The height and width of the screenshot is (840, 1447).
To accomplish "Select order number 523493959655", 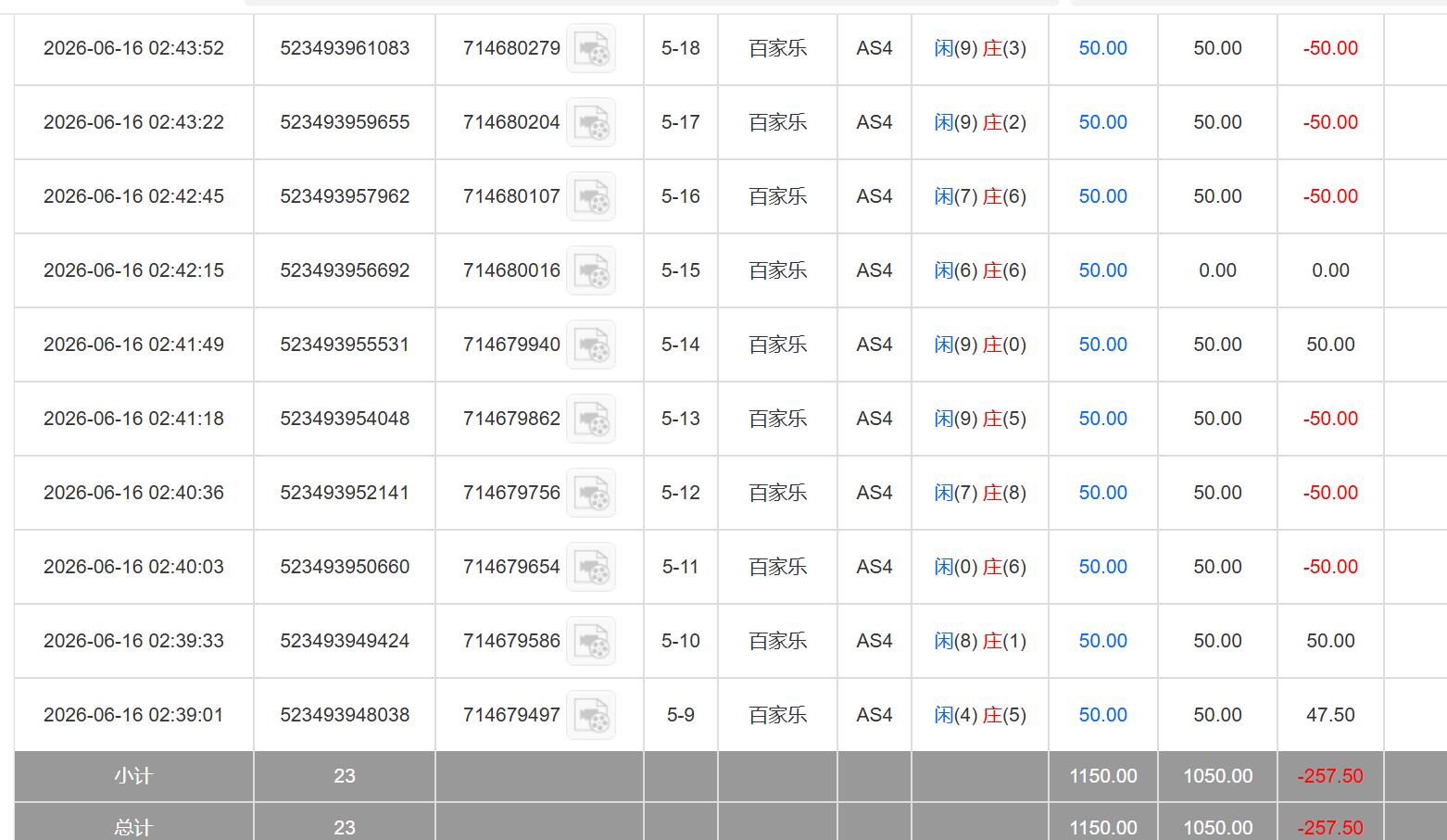I will click(345, 122).
